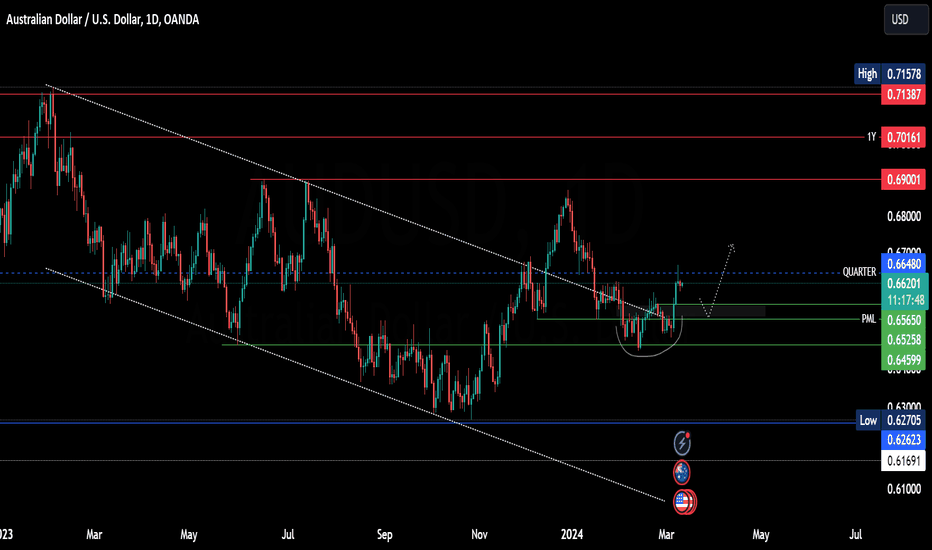
Task: Click the 2024 date on time axis
Action: (572, 535)
